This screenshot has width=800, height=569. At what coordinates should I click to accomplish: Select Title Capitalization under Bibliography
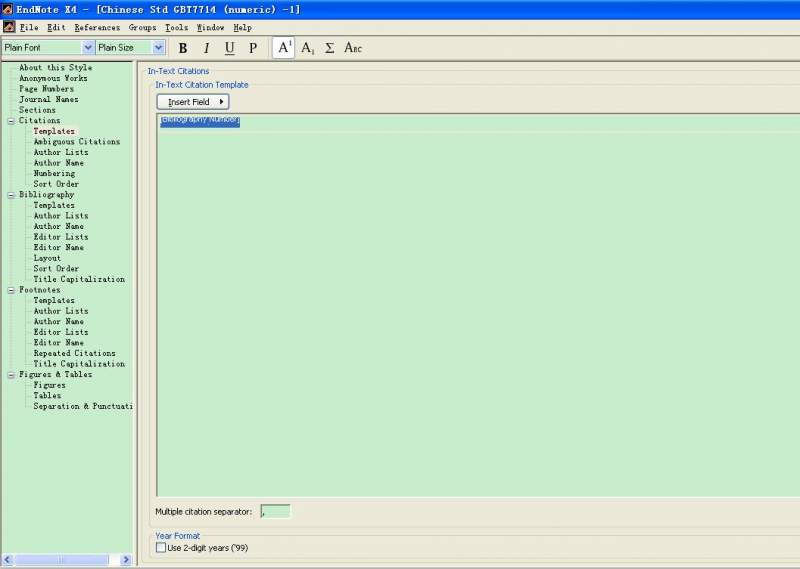(79, 279)
